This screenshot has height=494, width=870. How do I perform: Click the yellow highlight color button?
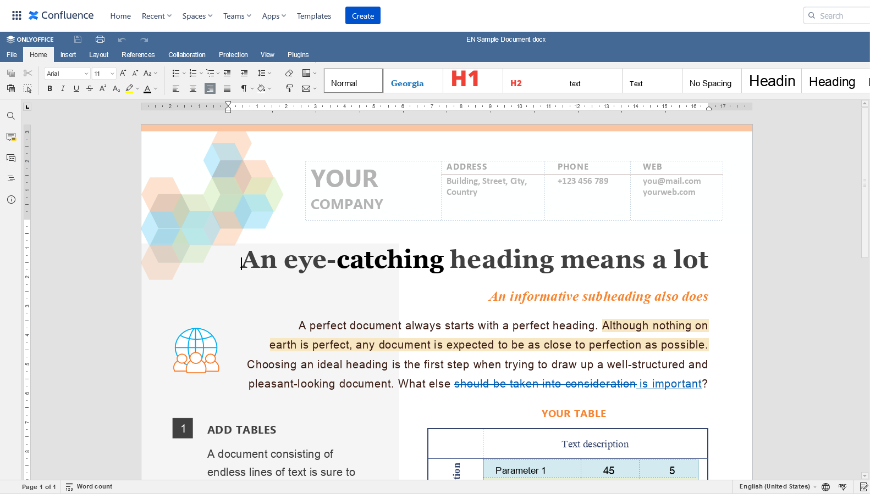(x=130, y=89)
